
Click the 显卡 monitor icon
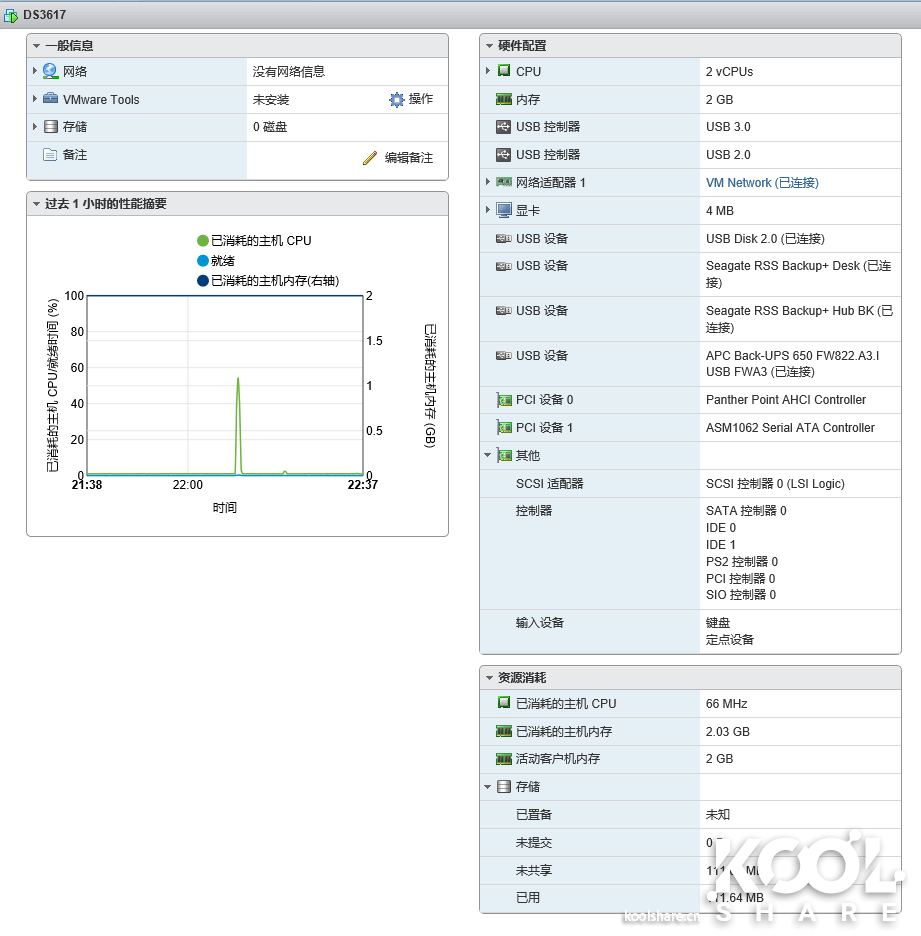(x=503, y=211)
